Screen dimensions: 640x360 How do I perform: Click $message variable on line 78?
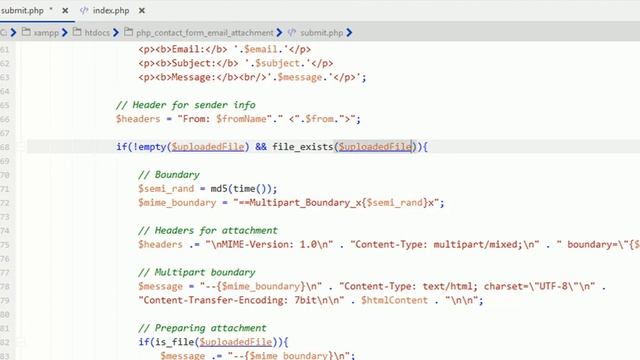coord(160,287)
